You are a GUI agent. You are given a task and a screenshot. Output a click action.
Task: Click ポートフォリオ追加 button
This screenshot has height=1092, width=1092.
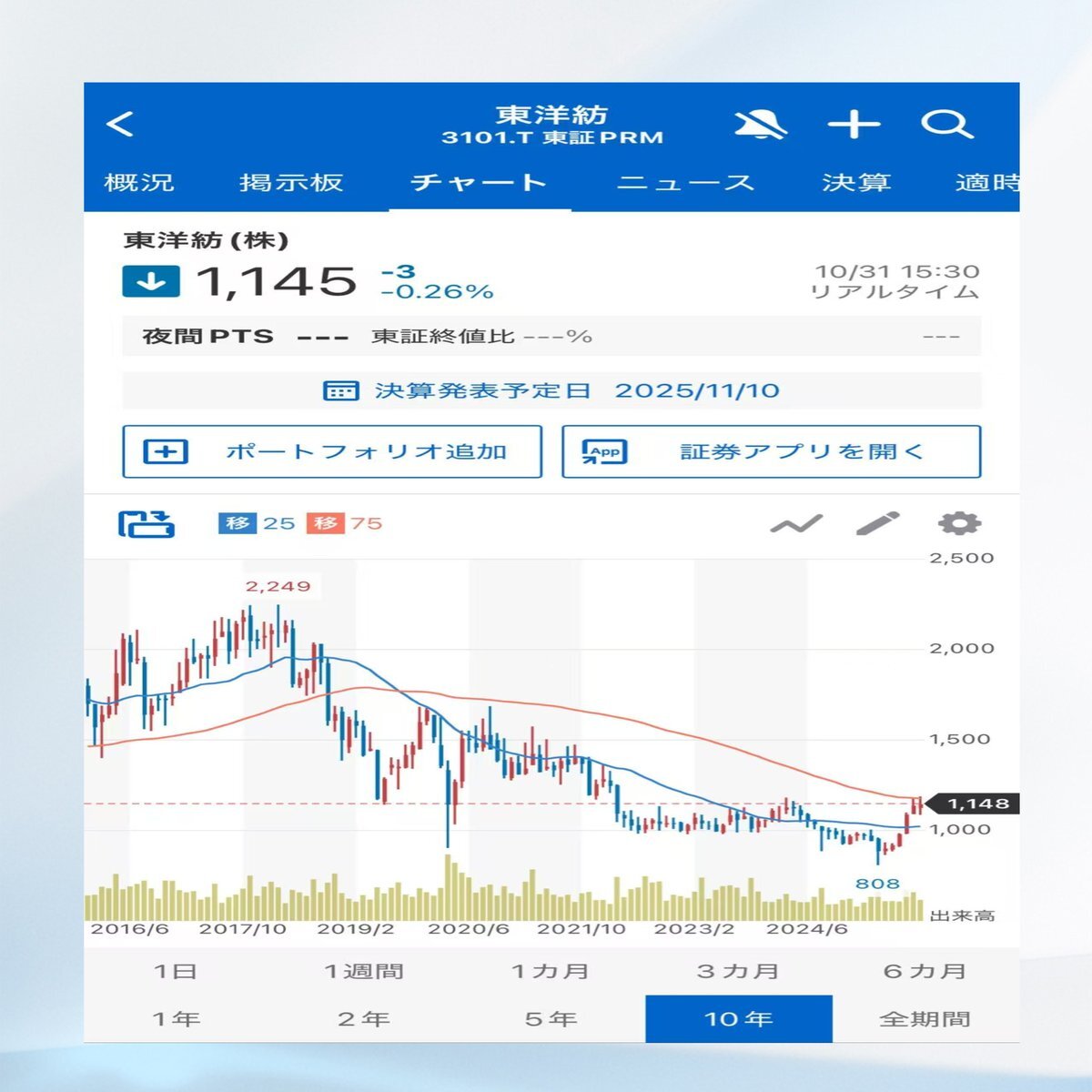[x=332, y=451]
